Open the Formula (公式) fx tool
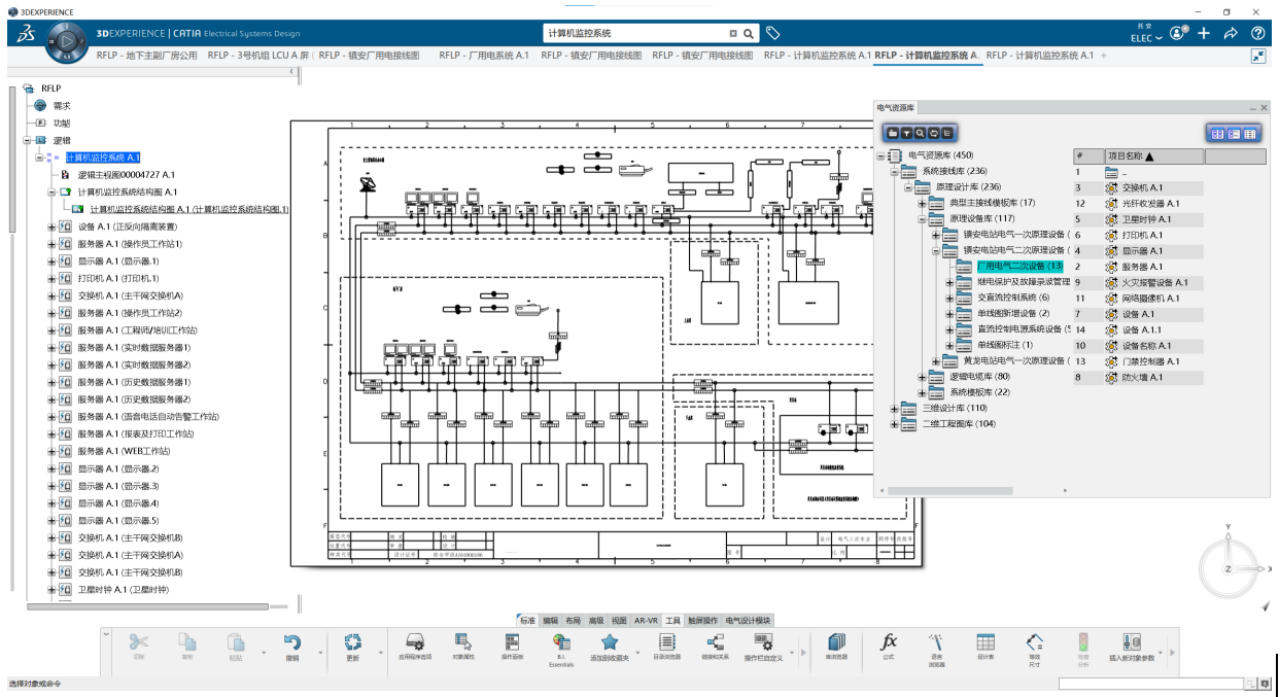 click(x=888, y=643)
